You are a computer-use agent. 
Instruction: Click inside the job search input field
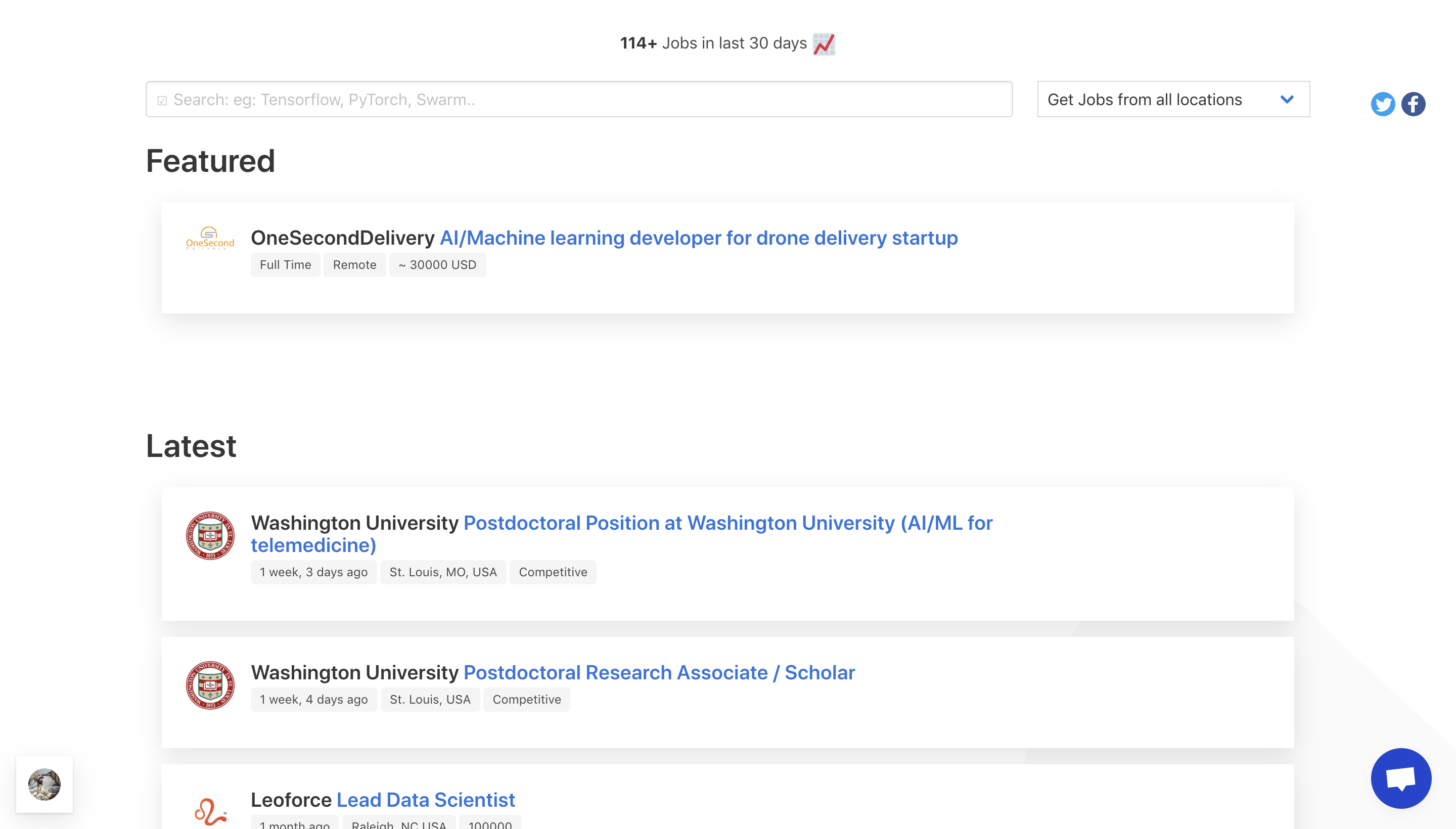tap(569, 99)
